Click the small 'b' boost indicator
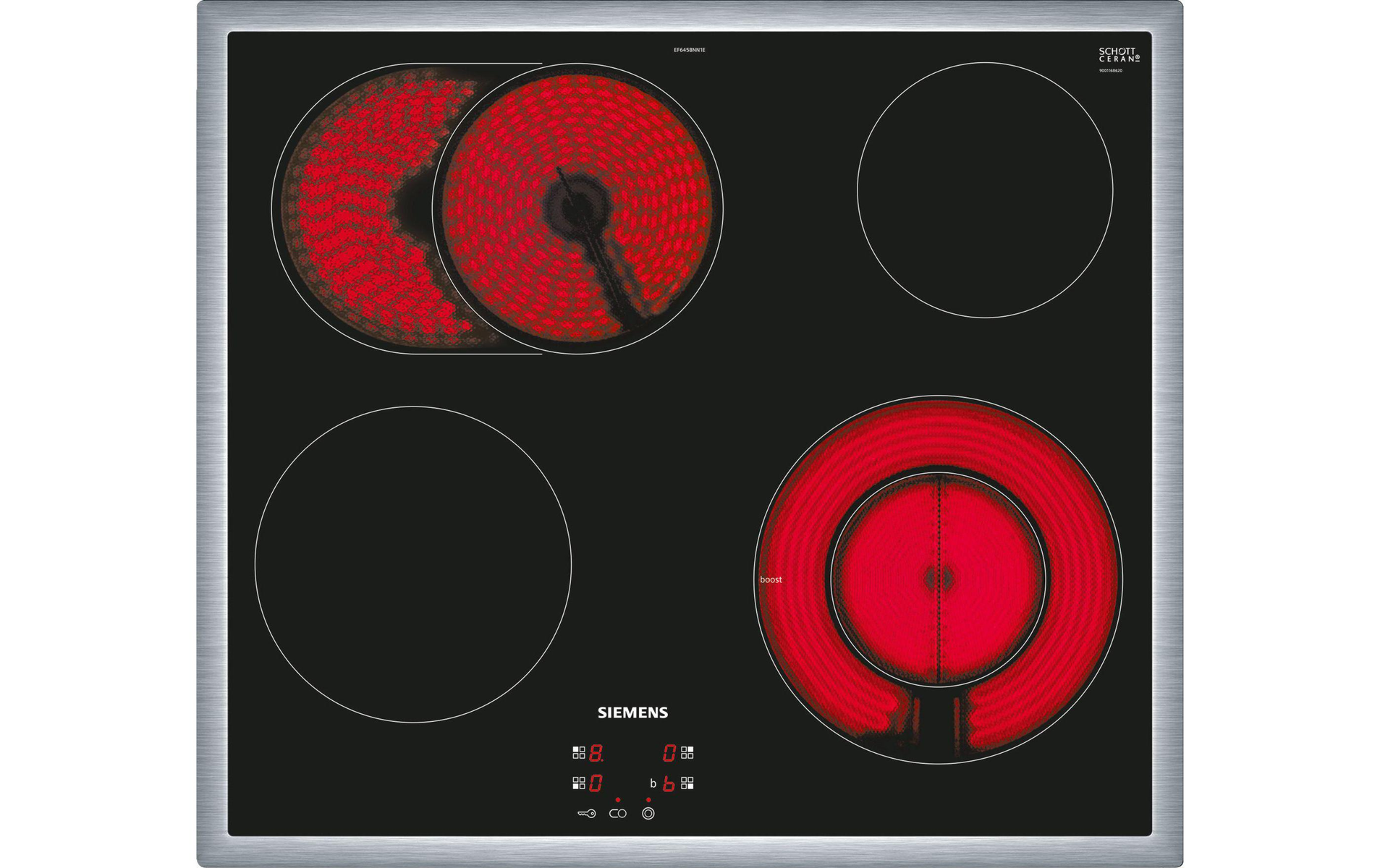The width and height of the screenshot is (1380, 868). 653,783
